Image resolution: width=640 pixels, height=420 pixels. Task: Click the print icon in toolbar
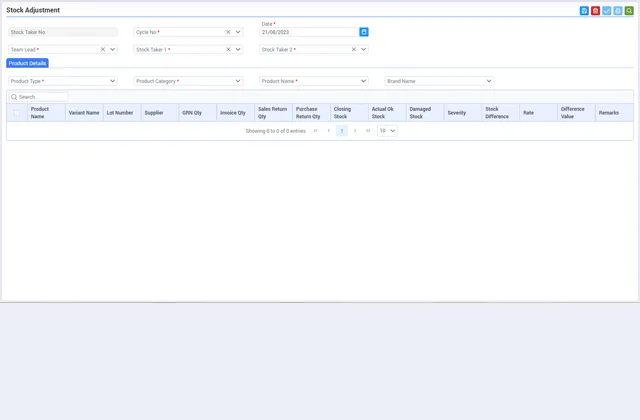pyautogui.click(x=618, y=11)
